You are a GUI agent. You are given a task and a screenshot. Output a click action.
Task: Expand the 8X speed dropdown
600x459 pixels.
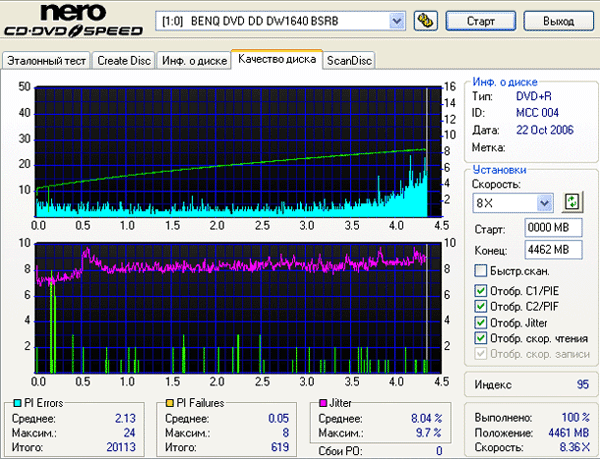tap(544, 203)
